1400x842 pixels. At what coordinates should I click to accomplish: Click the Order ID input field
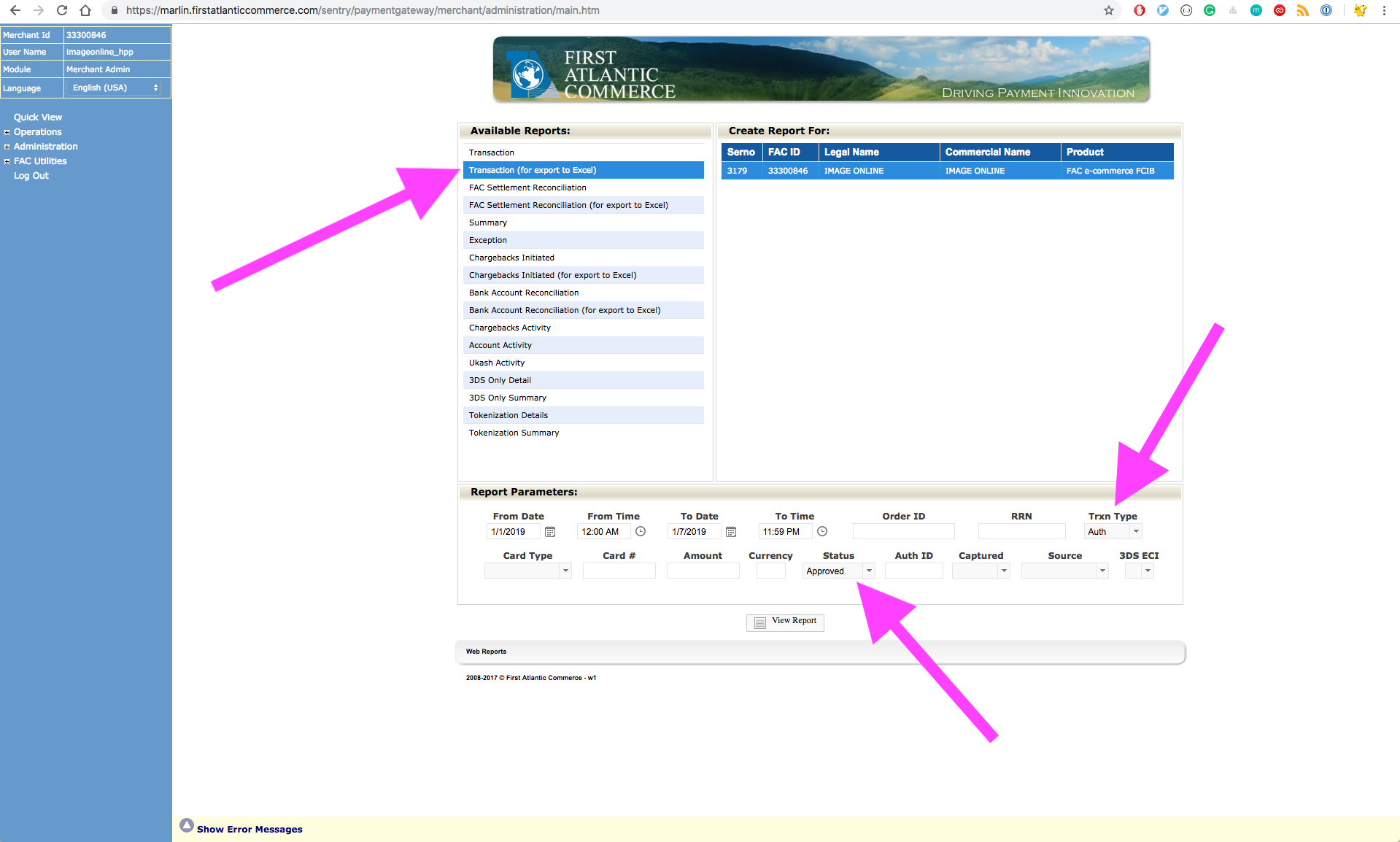[x=904, y=532]
